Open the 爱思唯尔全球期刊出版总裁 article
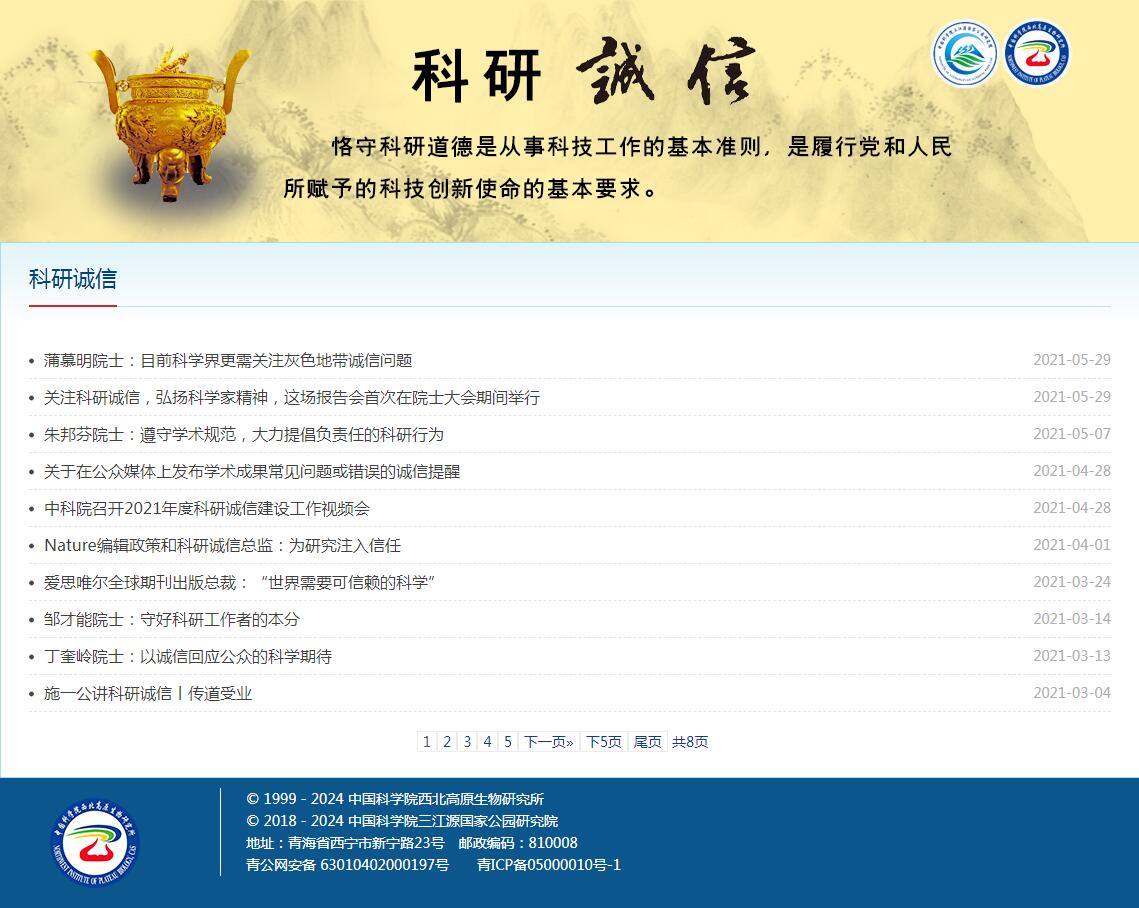1139x908 pixels. click(x=239, y=582)
